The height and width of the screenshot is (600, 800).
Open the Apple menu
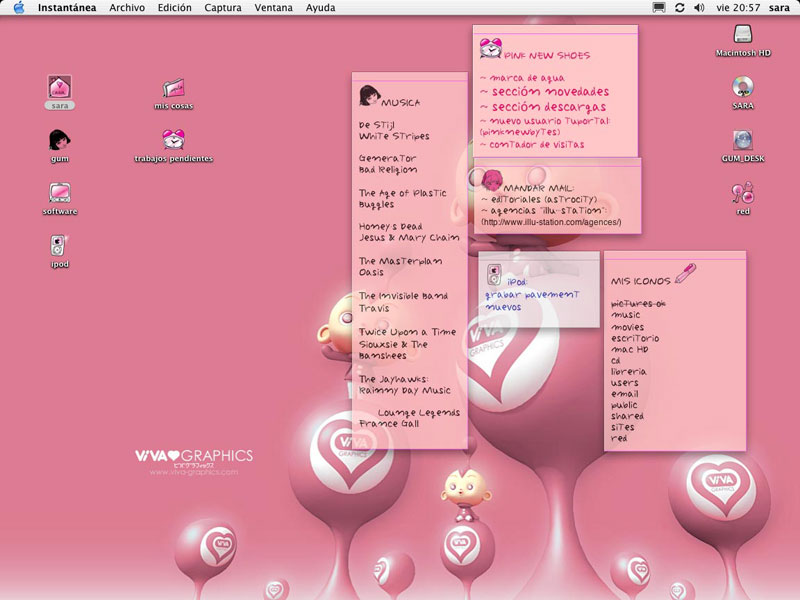pyautogui.click(x=18, y=7)
